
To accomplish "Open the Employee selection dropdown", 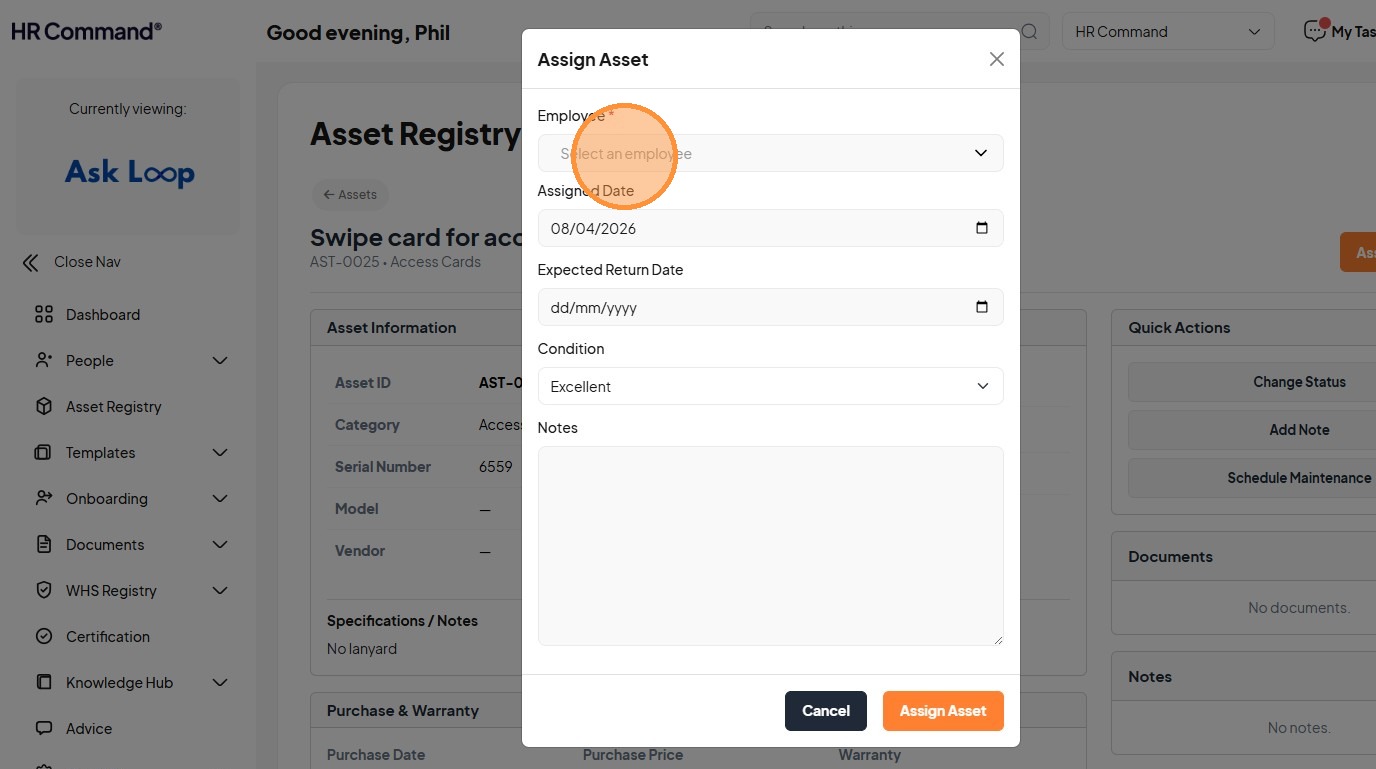I will coord(770,153).
